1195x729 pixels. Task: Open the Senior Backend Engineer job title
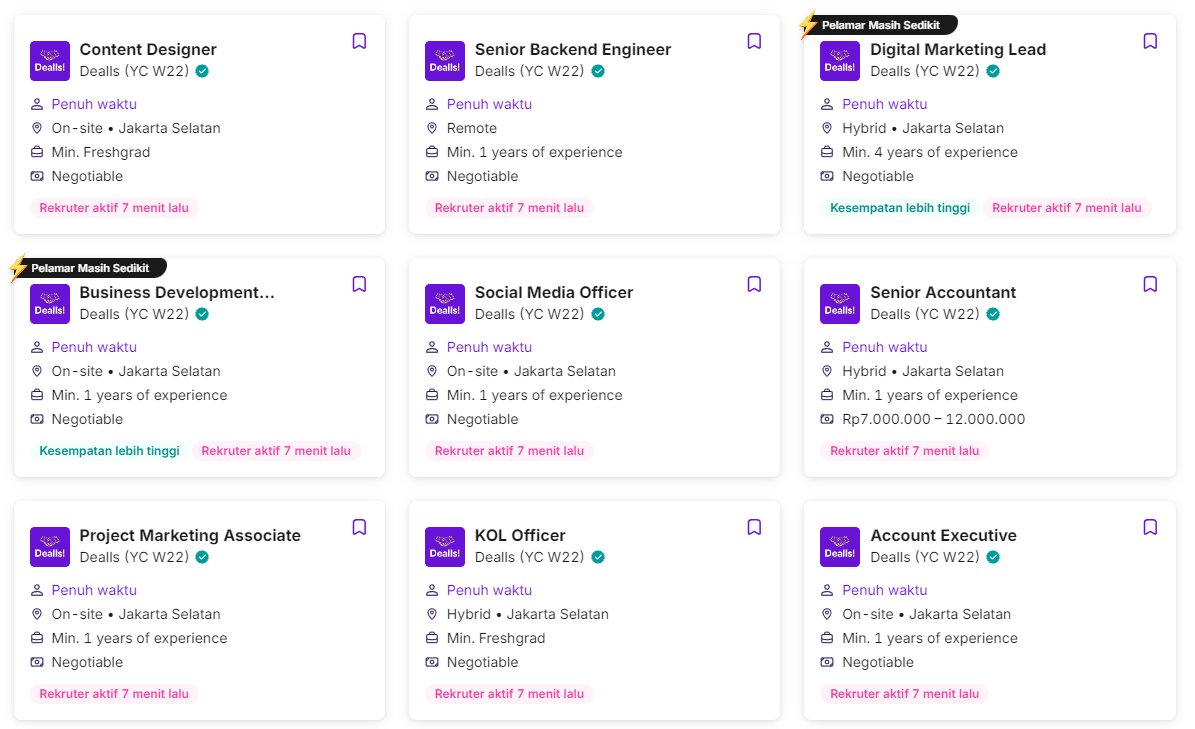tap(573, 50)
